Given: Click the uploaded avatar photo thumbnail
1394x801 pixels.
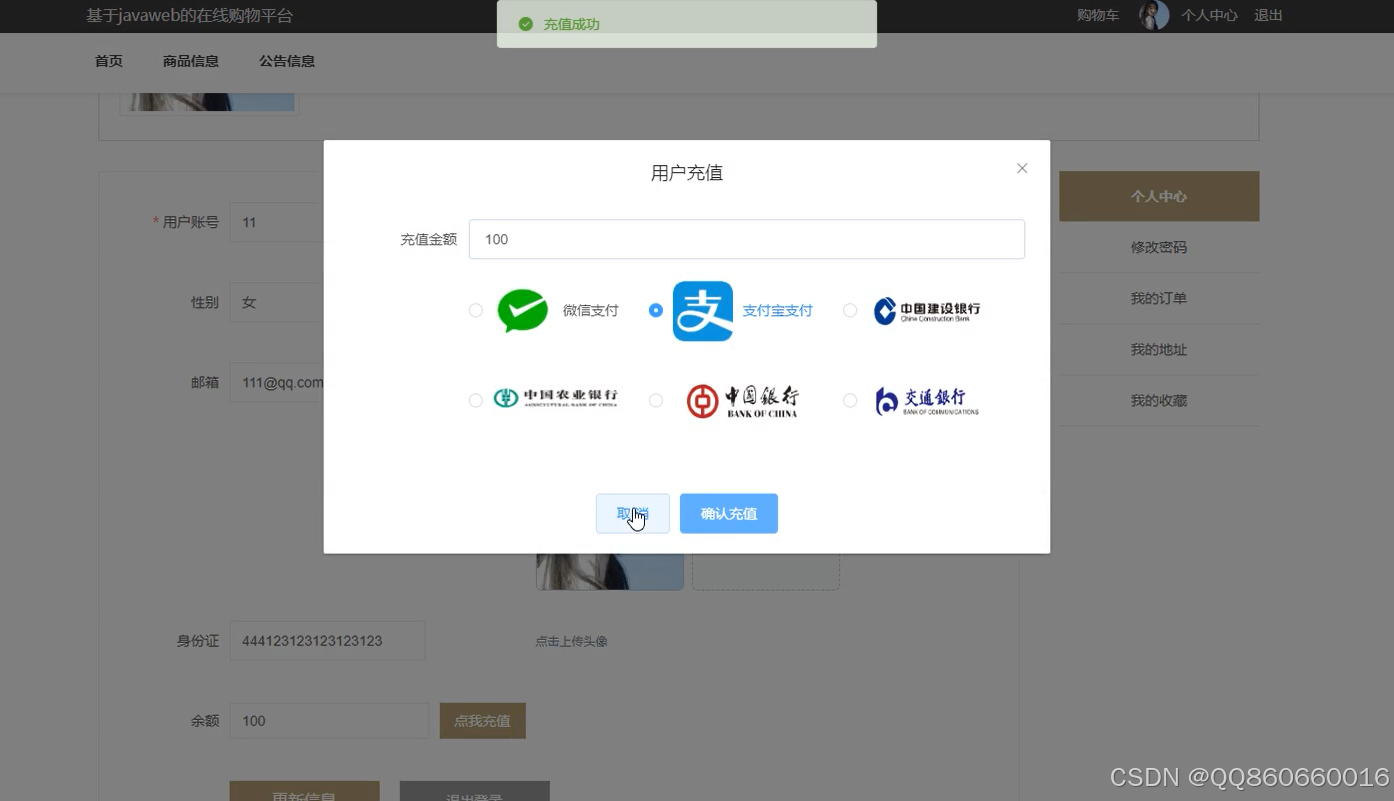Looking at the screenshot, I should click(x=610, y=571).
